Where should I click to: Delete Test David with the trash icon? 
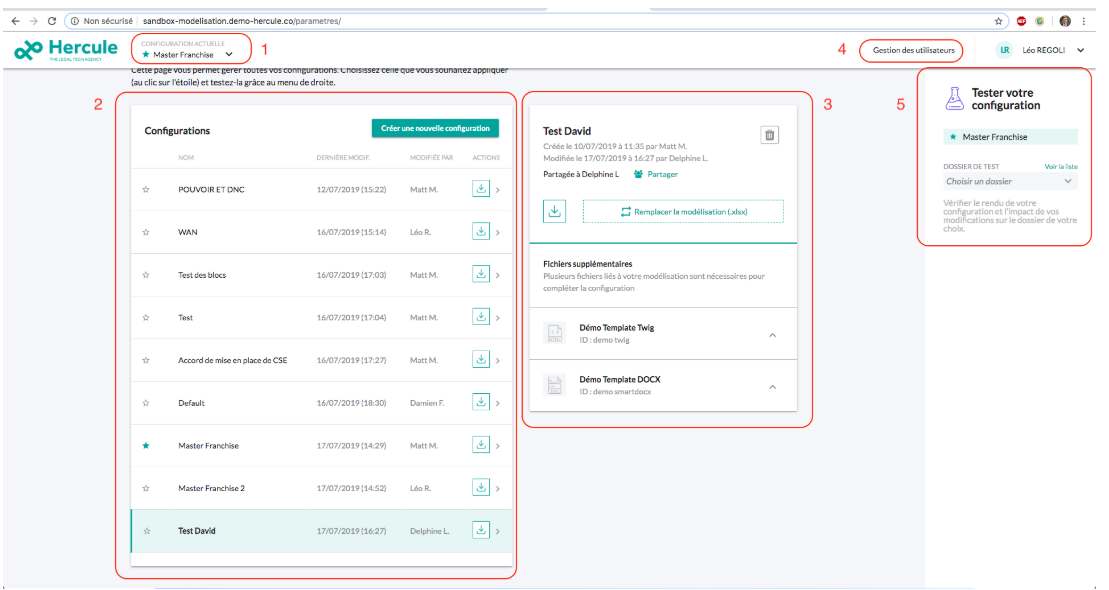[x=770, y=134]
